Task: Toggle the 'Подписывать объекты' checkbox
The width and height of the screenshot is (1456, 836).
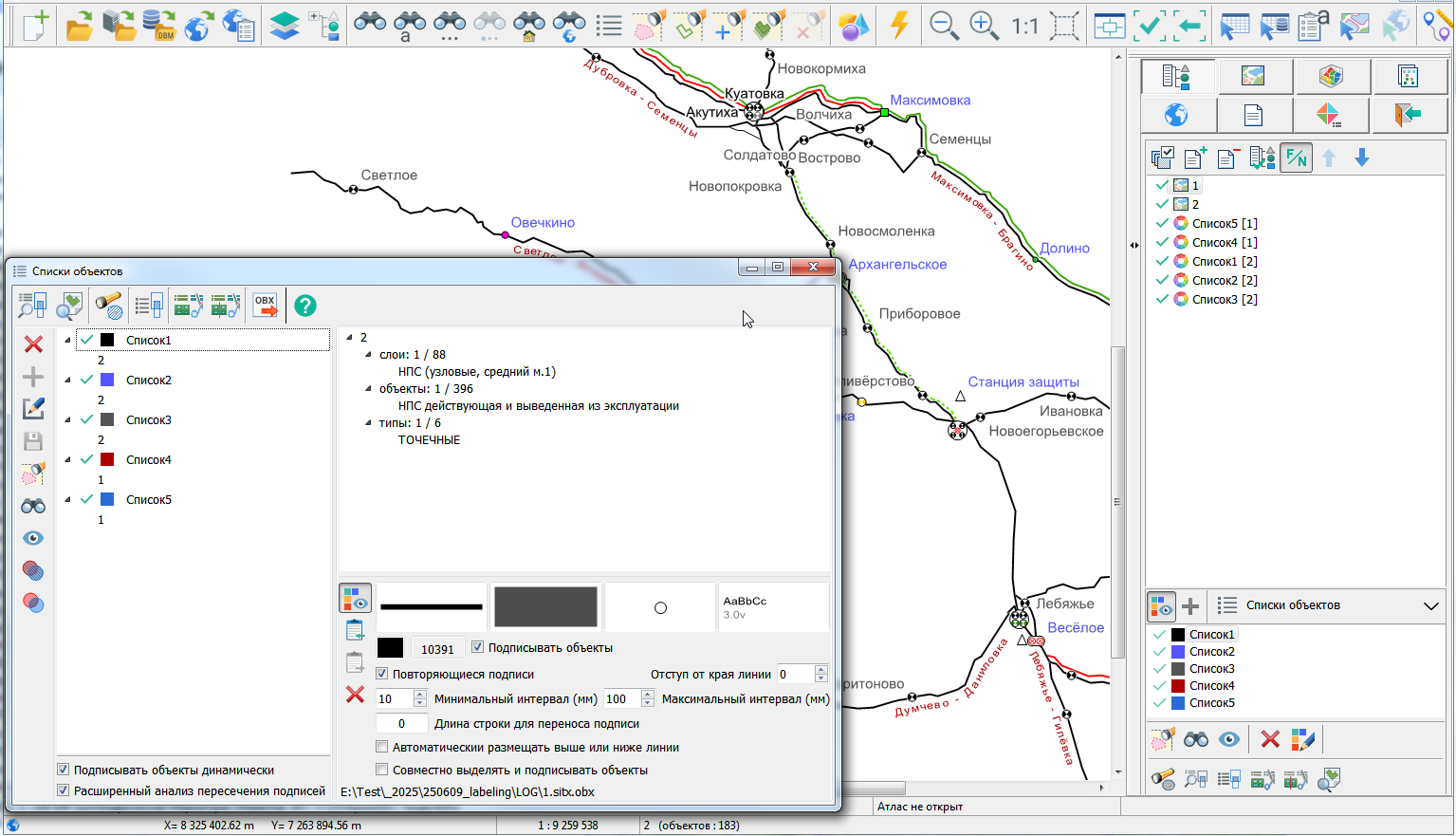Action: point(478,647)
